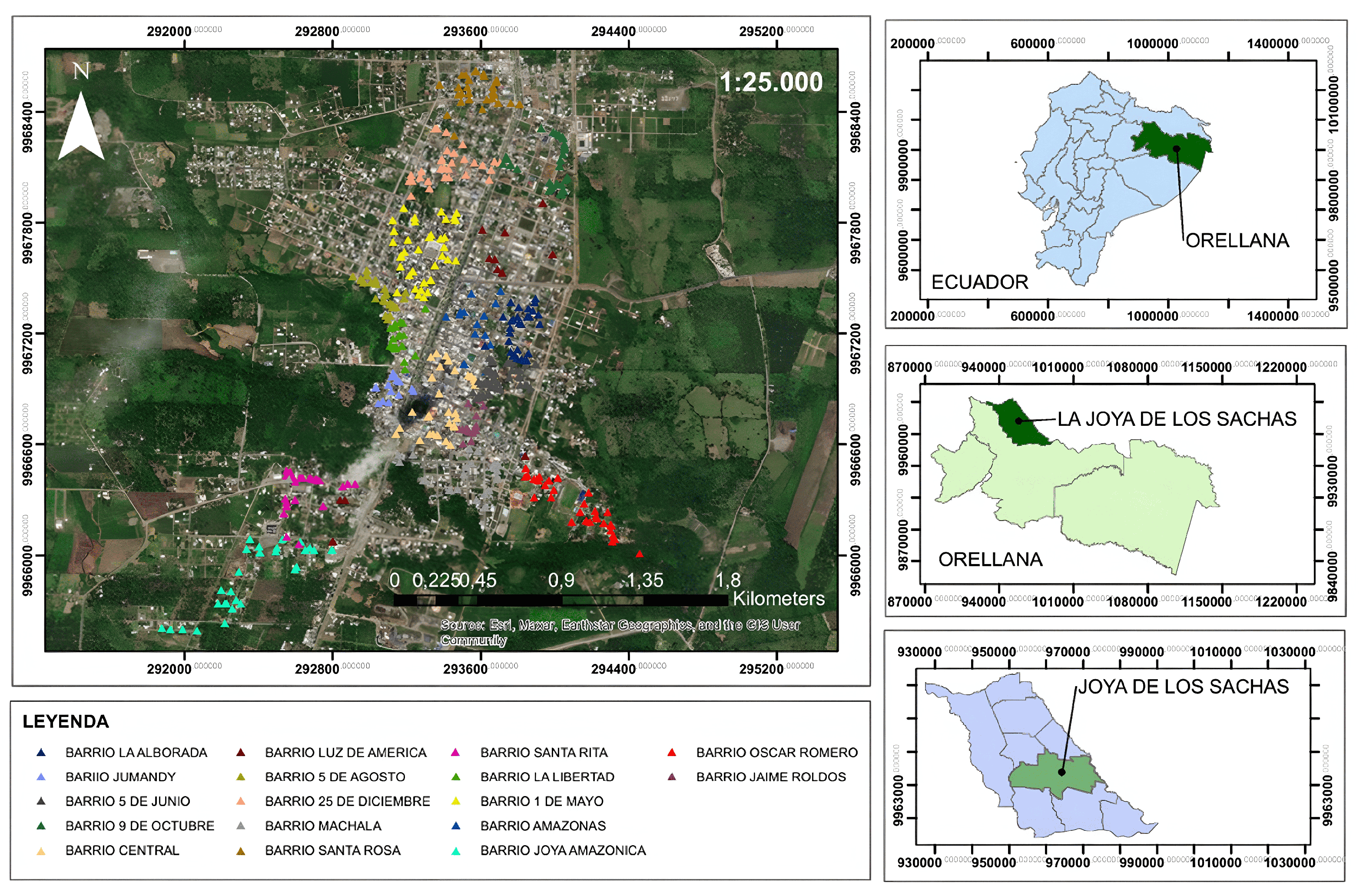Click "9967200" on the main map's left axis
Screen dimensions: 1363x896
27,349
